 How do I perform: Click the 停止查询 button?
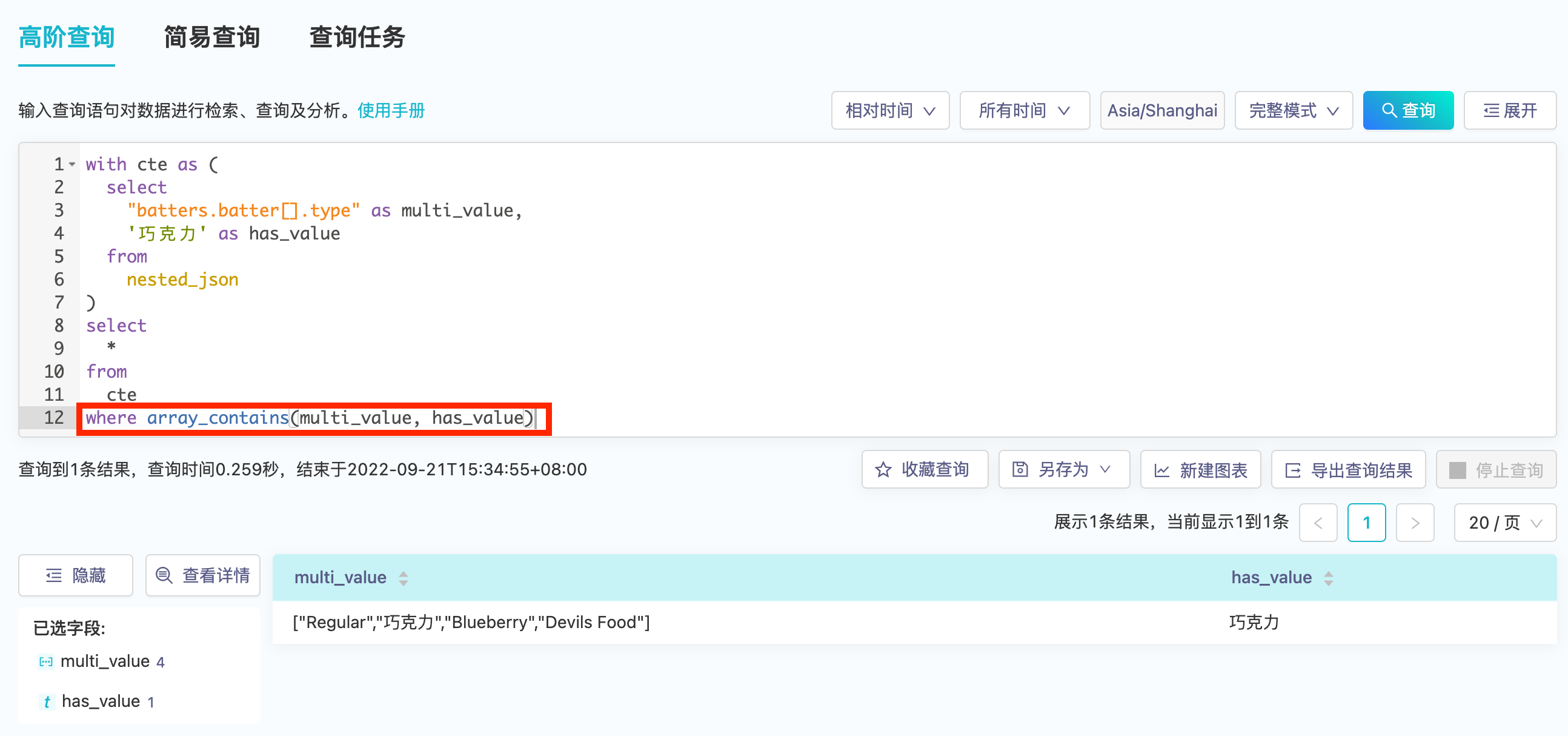pyautogui.click(x=1495, y=470)
